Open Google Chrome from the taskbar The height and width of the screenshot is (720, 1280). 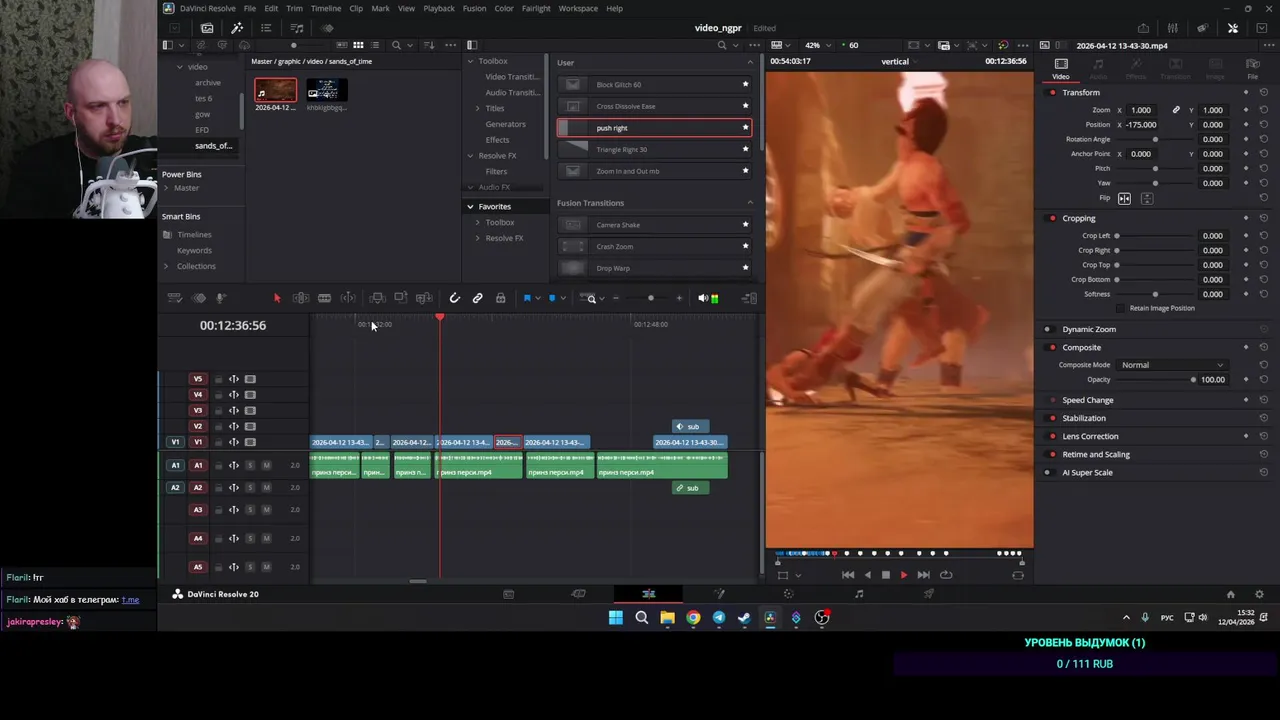(693, 618)
